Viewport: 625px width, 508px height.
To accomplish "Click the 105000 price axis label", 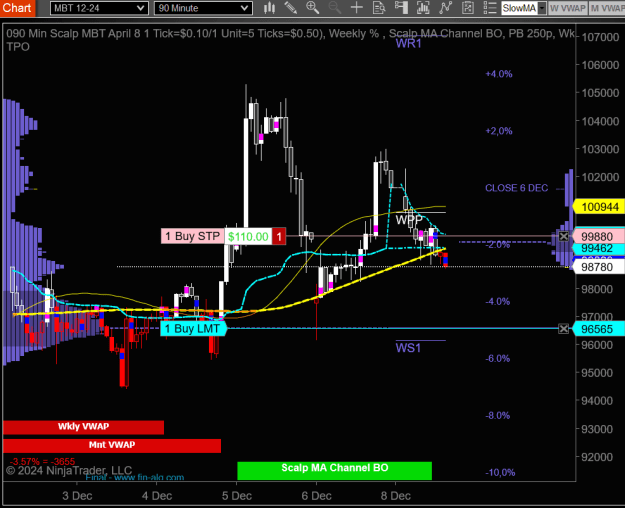I will [x=600, y=93].
